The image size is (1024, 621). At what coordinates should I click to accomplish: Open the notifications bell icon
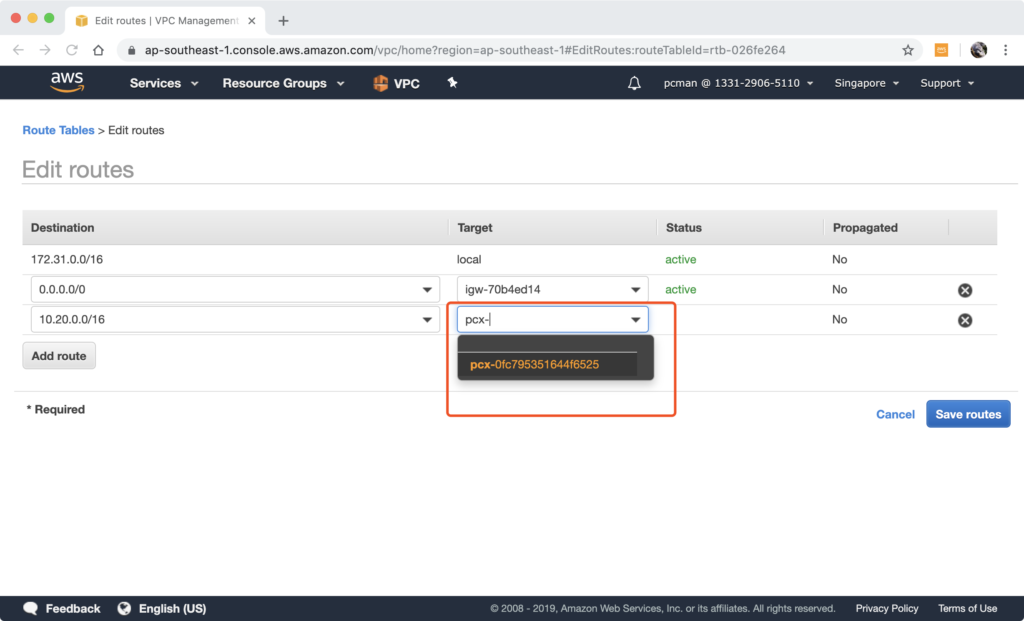click(x=634, y=83)
